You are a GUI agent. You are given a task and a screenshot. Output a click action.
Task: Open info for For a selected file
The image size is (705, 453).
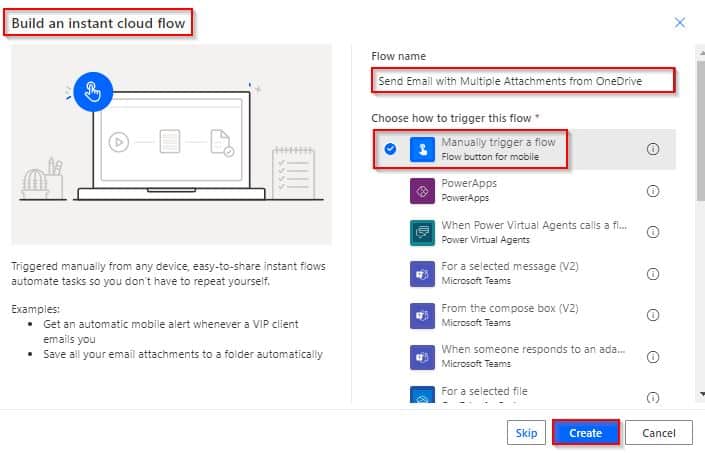point(653,397)
